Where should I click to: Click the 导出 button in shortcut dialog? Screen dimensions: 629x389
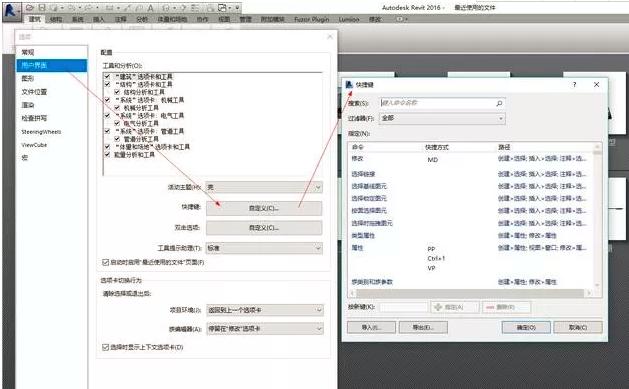pos(423,327)
